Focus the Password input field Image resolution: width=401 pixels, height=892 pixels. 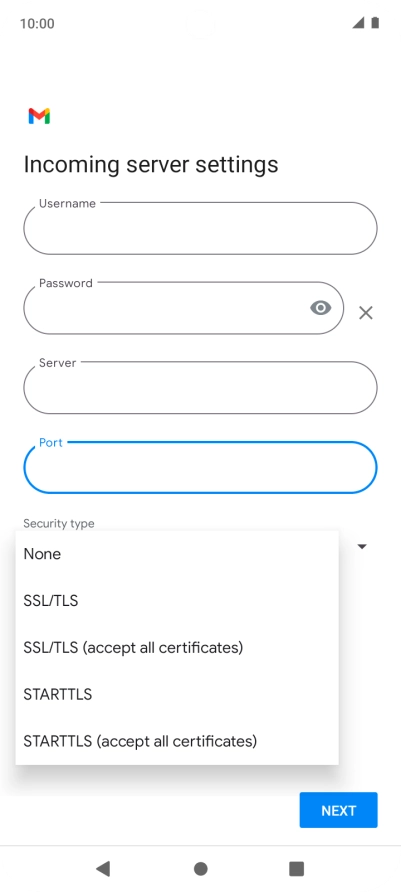(x=184, y=308)
